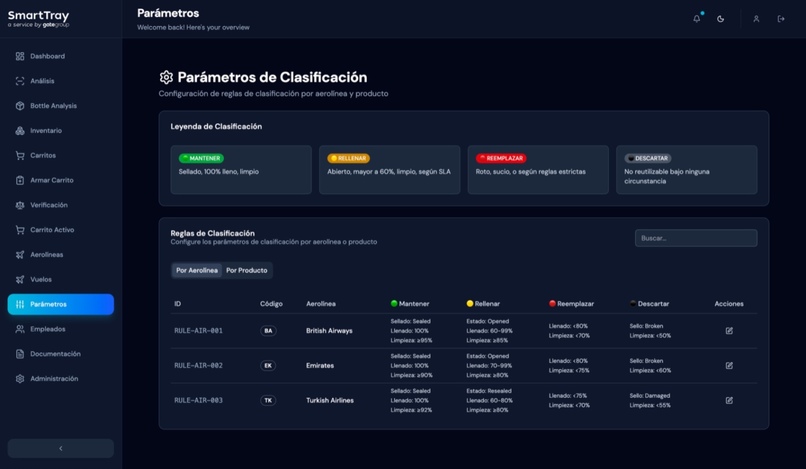Viewport: 806px width, 469px height.
Task: Click the TK code badge
Action: (268, 400)
